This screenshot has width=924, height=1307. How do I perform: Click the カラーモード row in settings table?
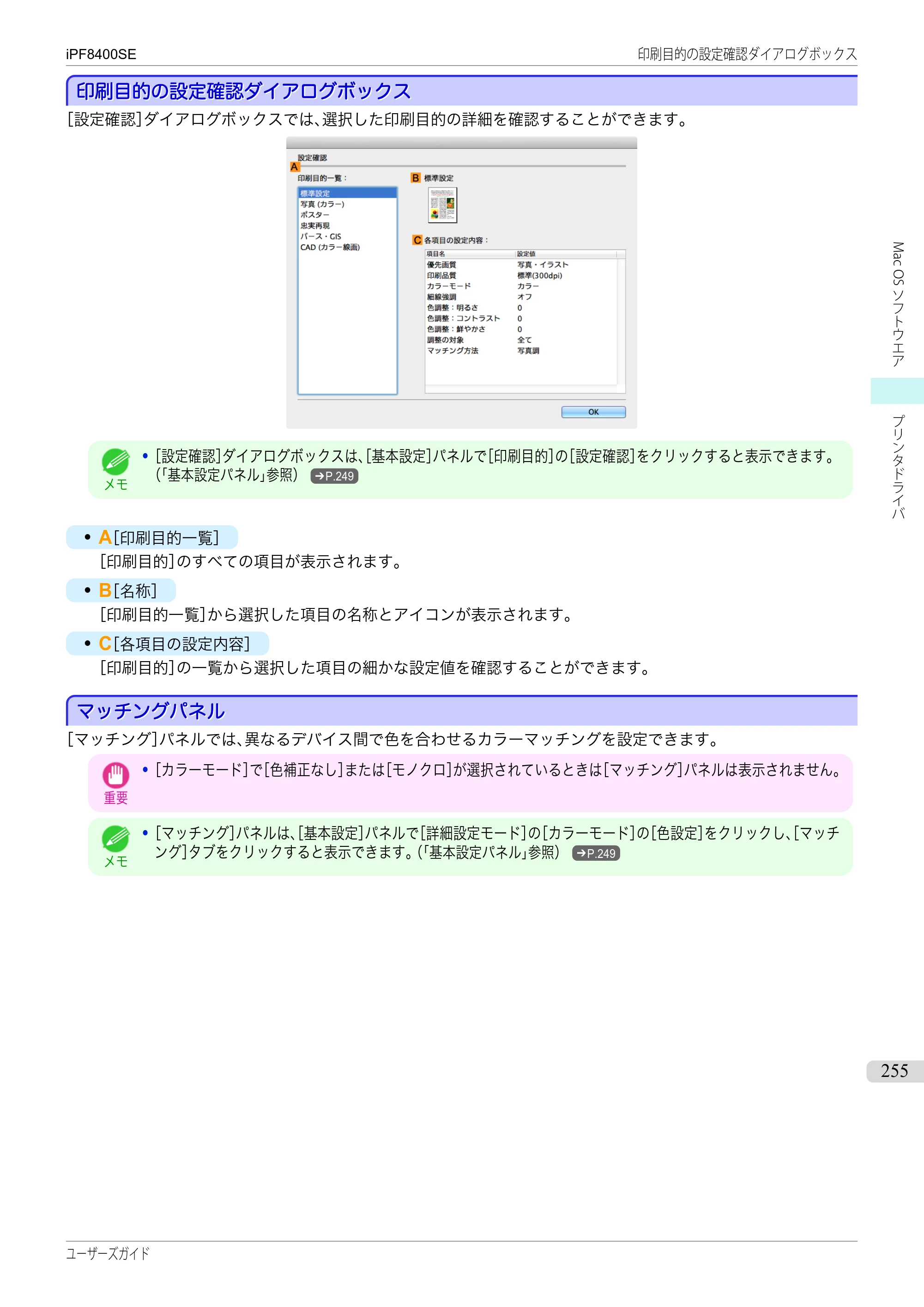point(520,286)
